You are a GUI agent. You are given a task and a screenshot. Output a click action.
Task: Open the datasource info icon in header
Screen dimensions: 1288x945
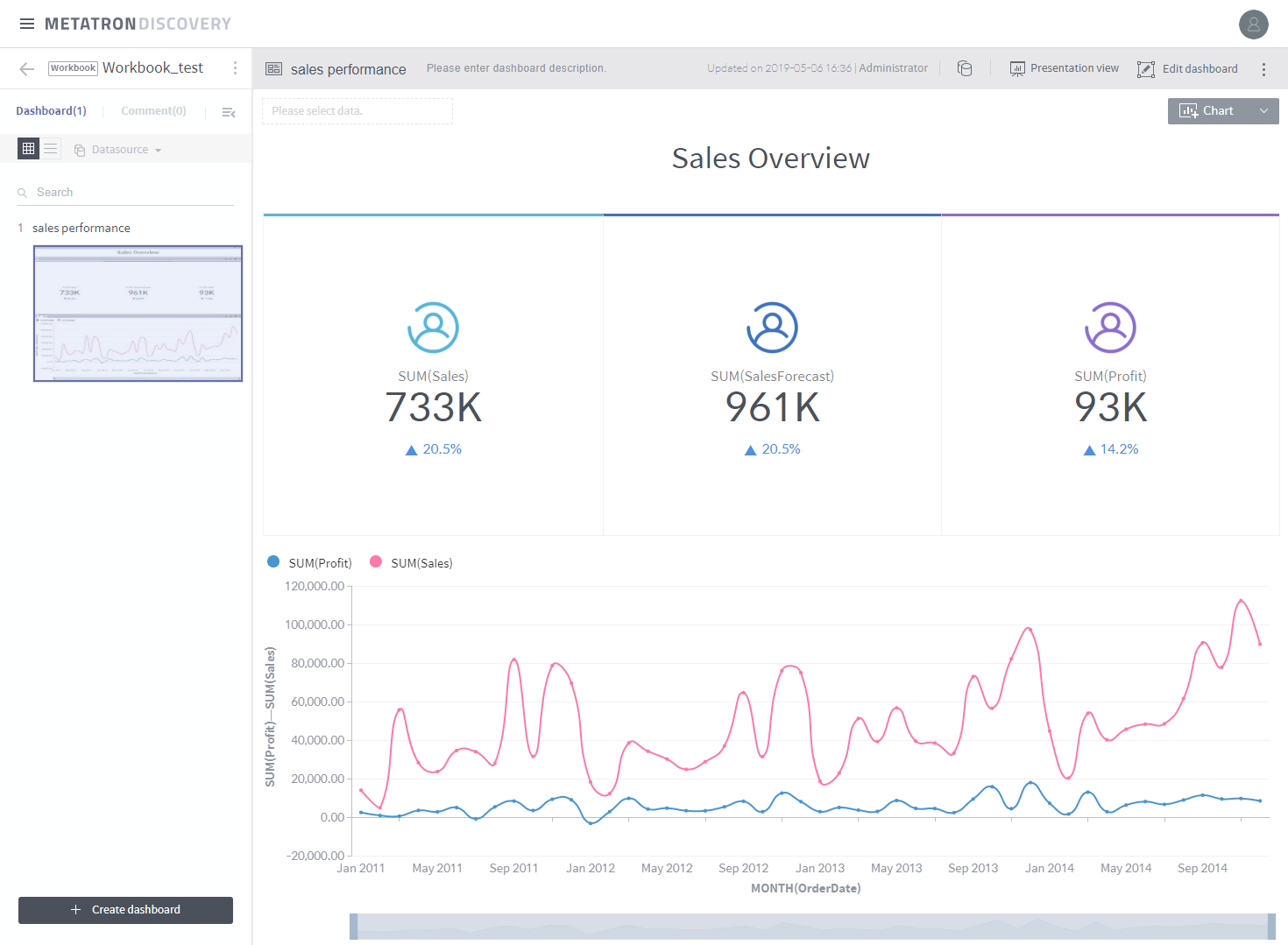965,68
